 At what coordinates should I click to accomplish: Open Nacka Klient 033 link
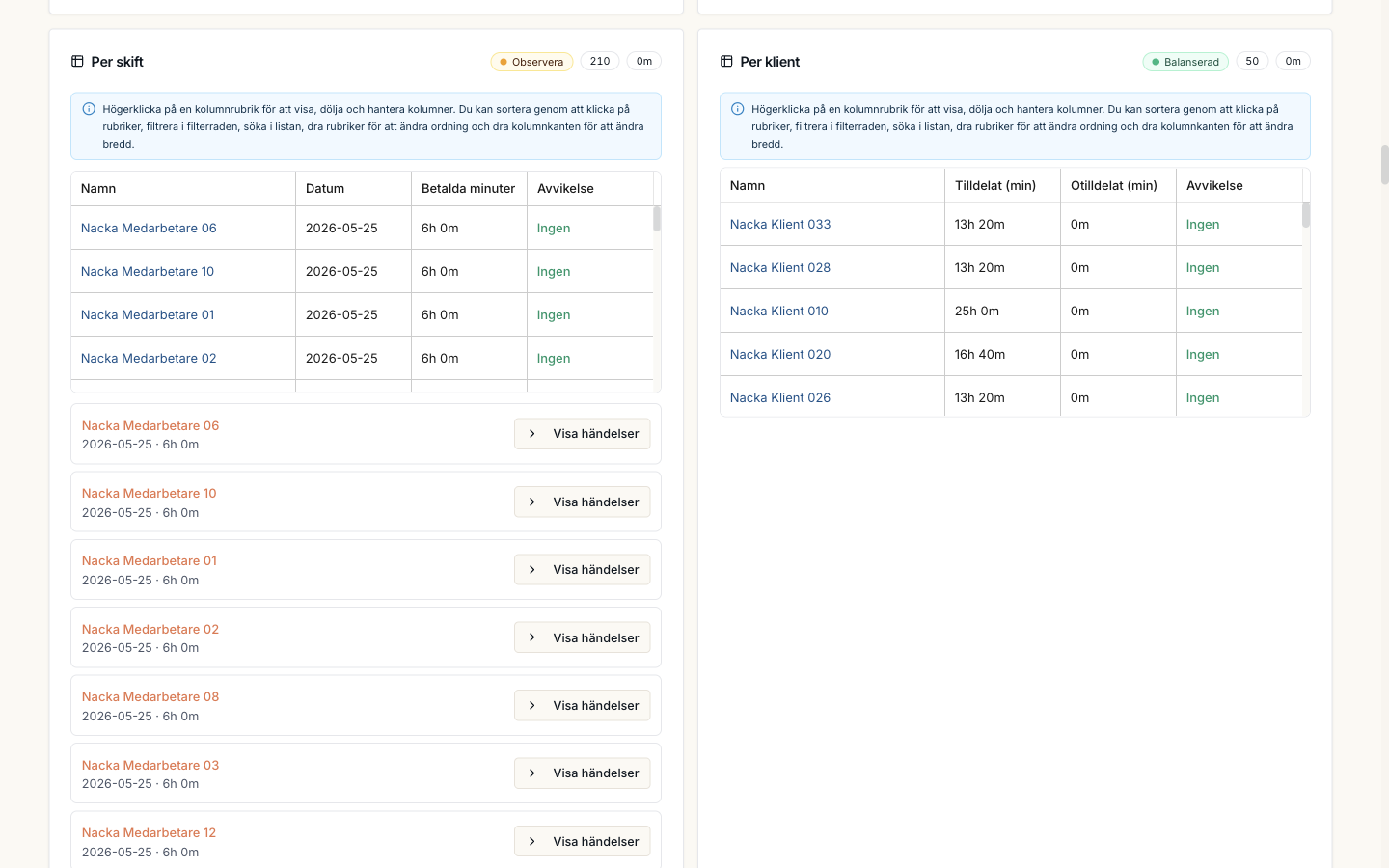[780, 224]
